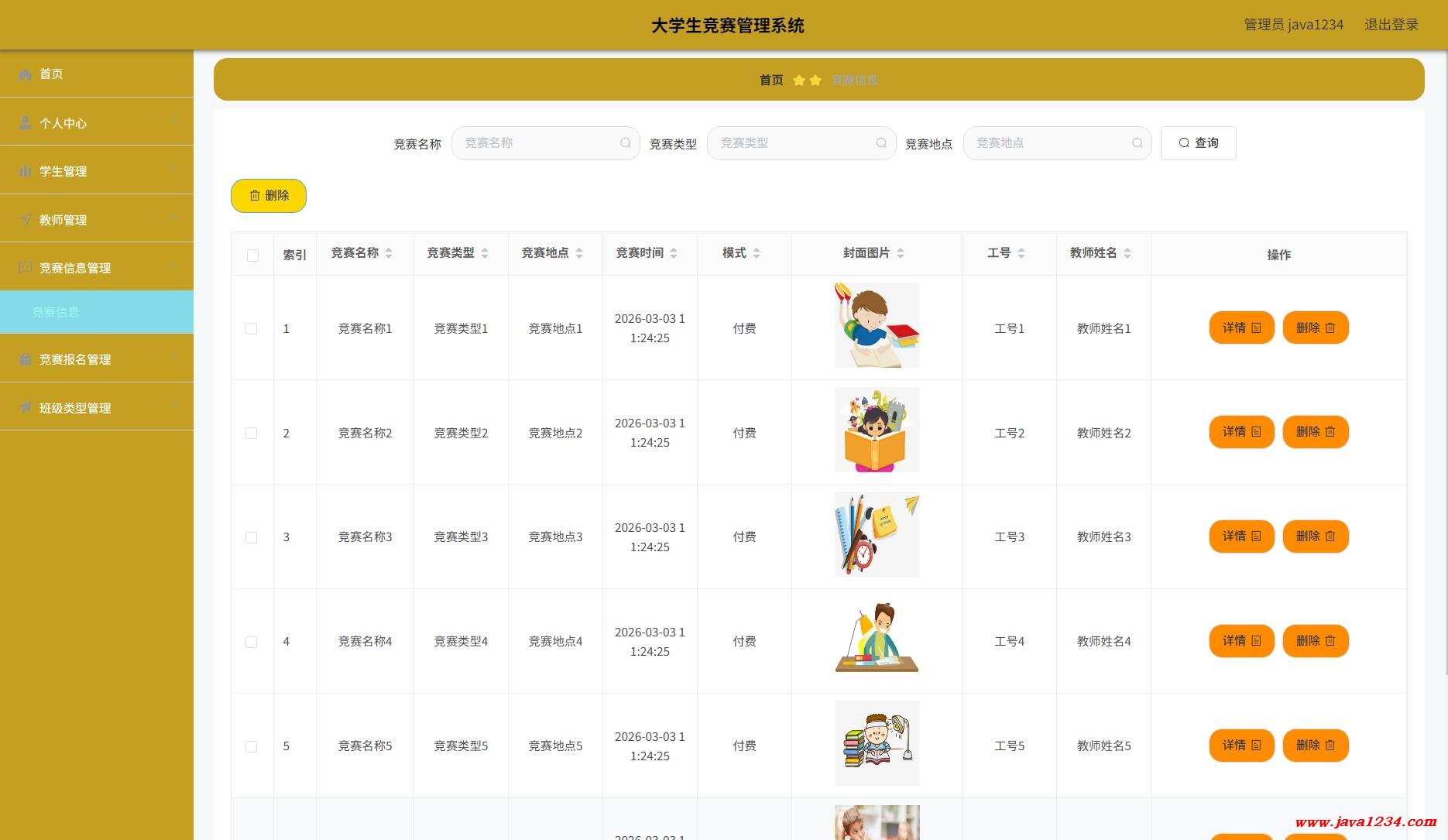Expand the 竞赛报名管理 sidebar menu
The width and height of the screenshot is (1448, 840).
pos(97,358)
